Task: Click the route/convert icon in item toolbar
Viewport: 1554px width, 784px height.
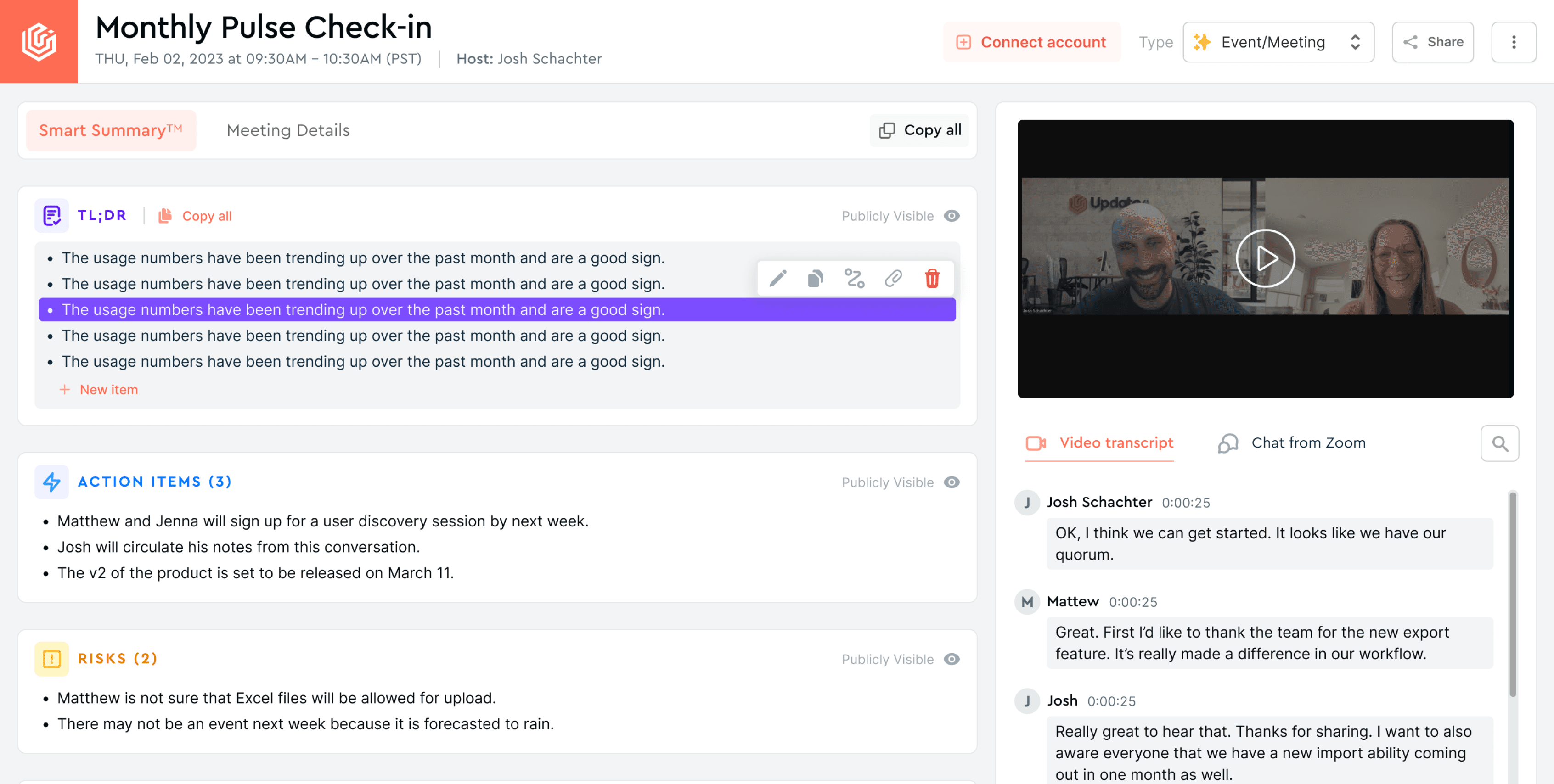Action: pyautogui.click(x=854, y=278)
